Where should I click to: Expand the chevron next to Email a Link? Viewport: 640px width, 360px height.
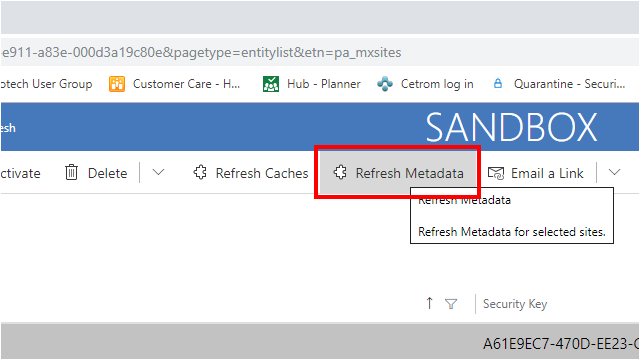click(614, 173)
